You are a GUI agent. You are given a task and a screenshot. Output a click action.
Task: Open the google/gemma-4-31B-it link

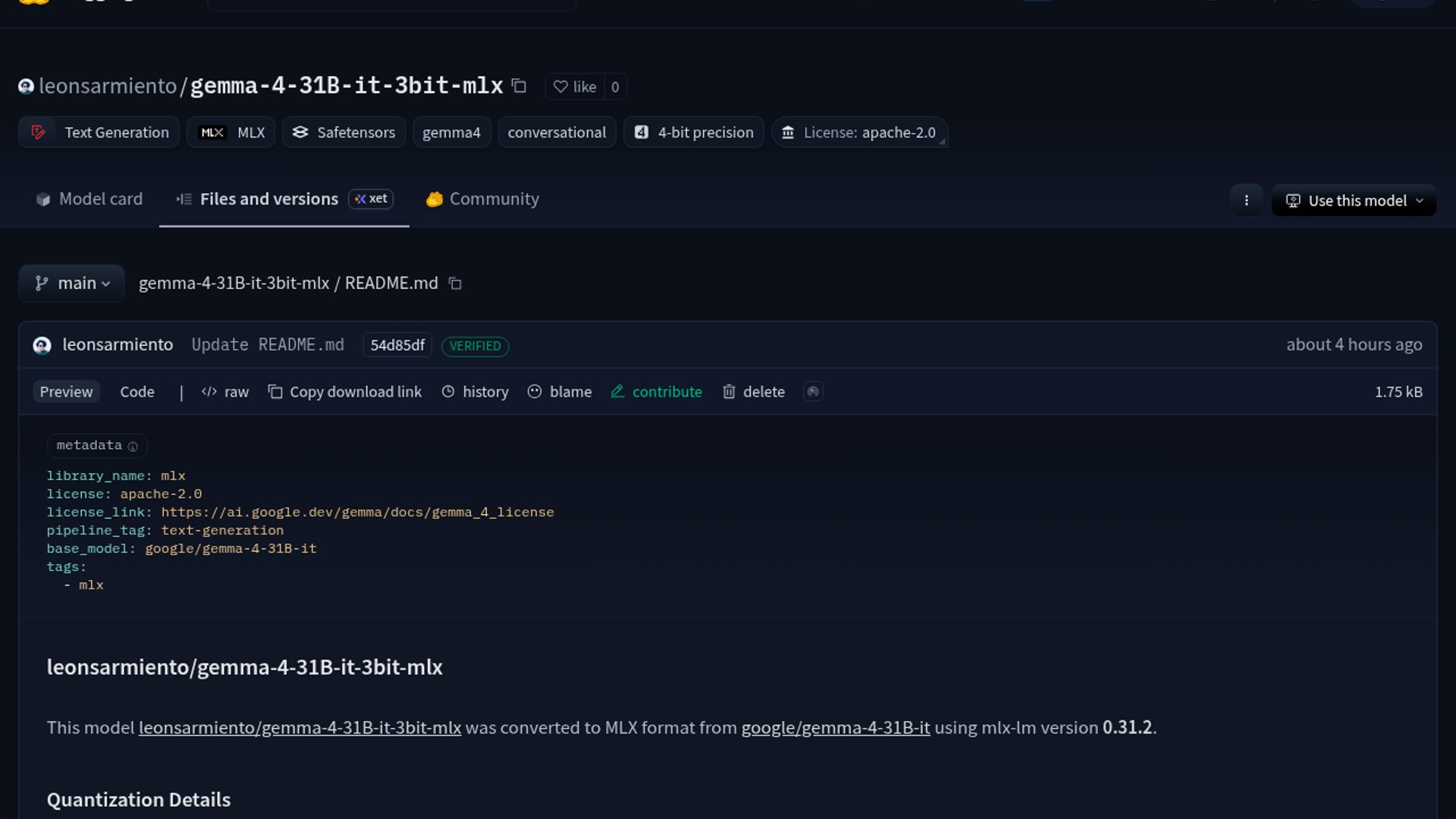pyautogui.click(x=835, y=728)
